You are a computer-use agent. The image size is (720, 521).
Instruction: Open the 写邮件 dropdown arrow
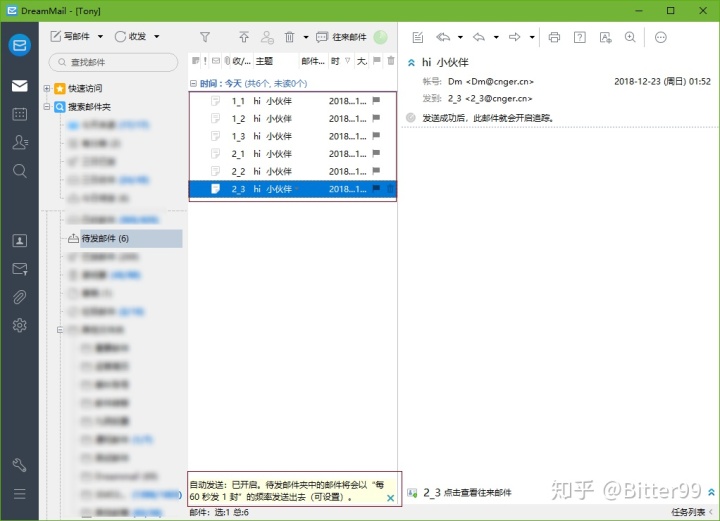click(100, 36)
